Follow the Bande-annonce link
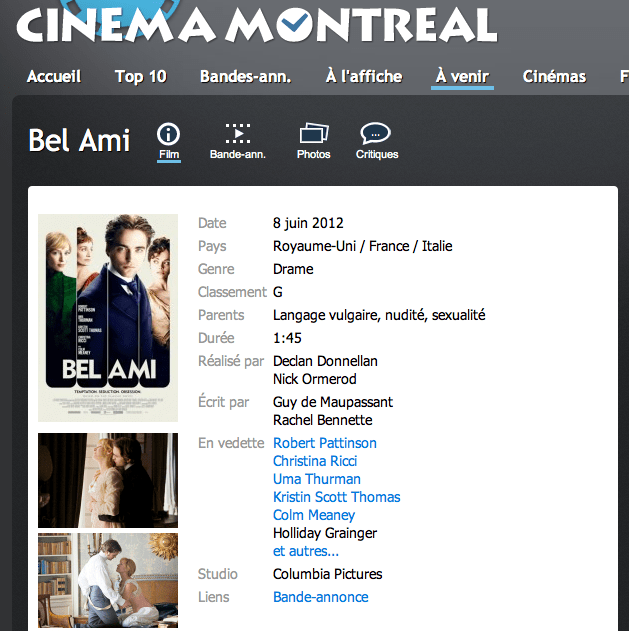This screenshot has height=631, width=629. point(321,597)
